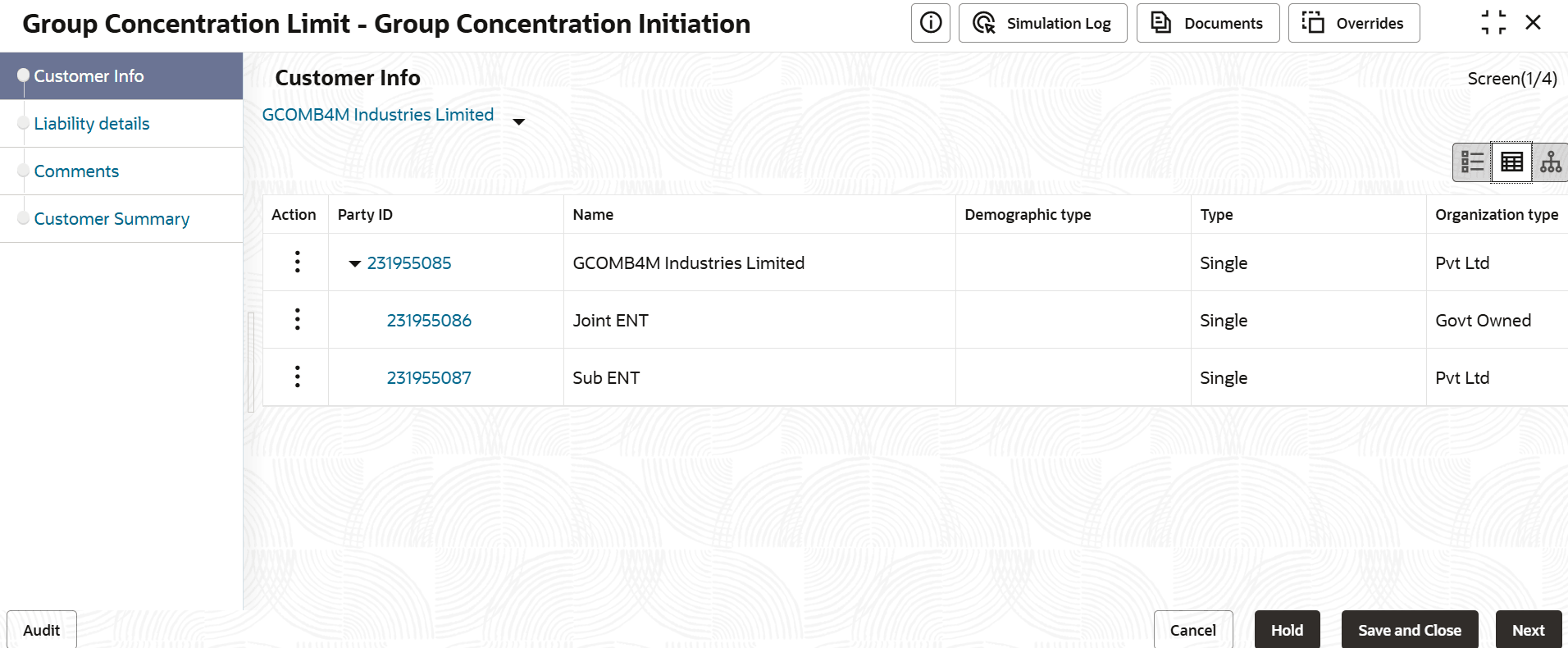1568x648 pixels.
Task: Click the information icon in header
Action: tap(931, 23)
